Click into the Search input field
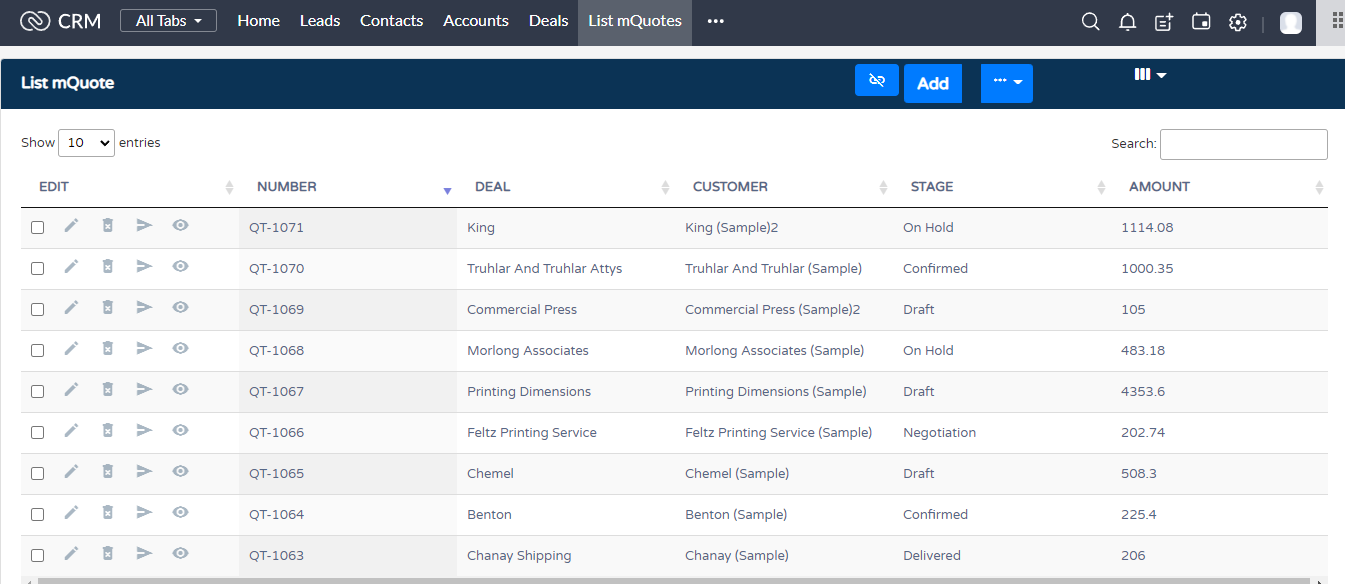The width and height of the screenshot is (1345, 584). [x=1243, y=144]
